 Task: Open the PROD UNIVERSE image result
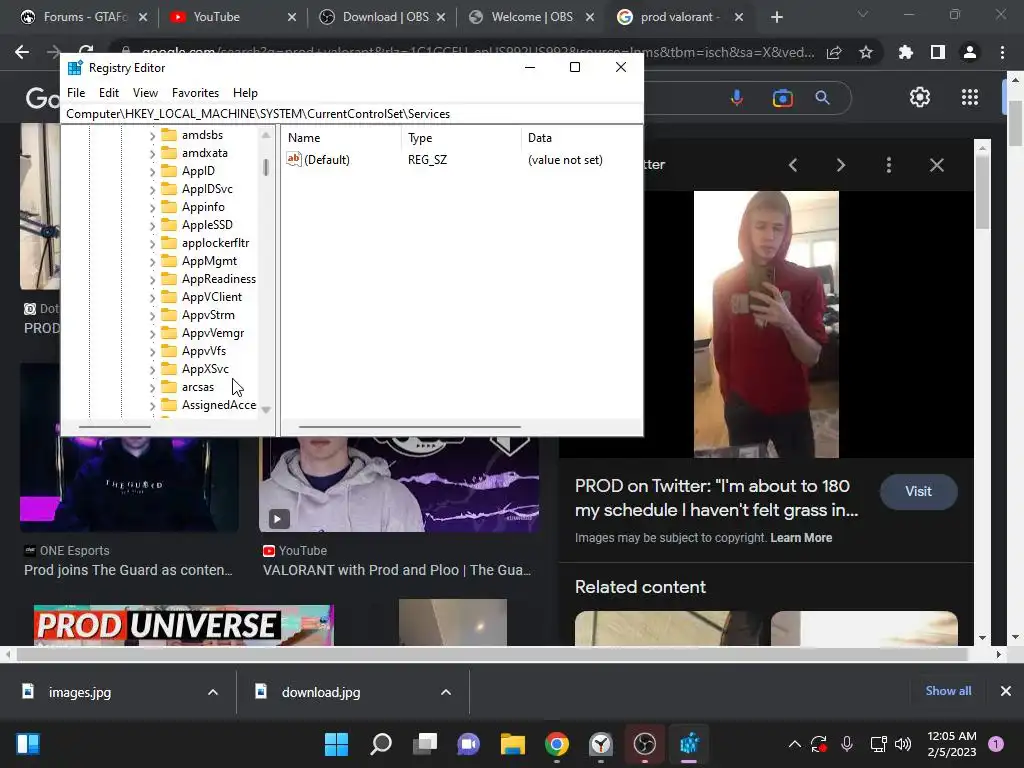[184, 624]
